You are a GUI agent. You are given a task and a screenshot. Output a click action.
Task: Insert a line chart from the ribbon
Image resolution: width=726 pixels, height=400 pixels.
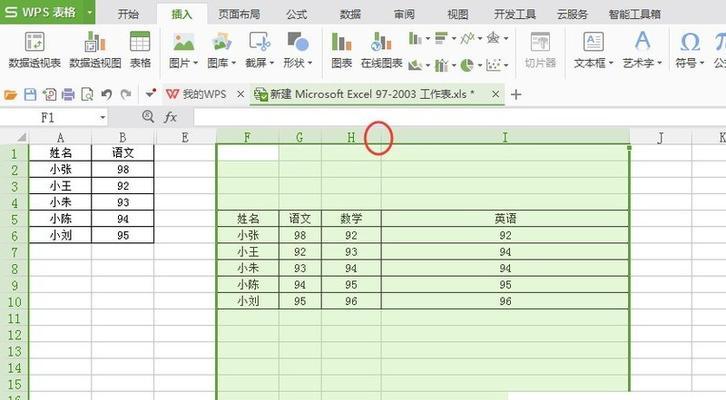(467, 38)
